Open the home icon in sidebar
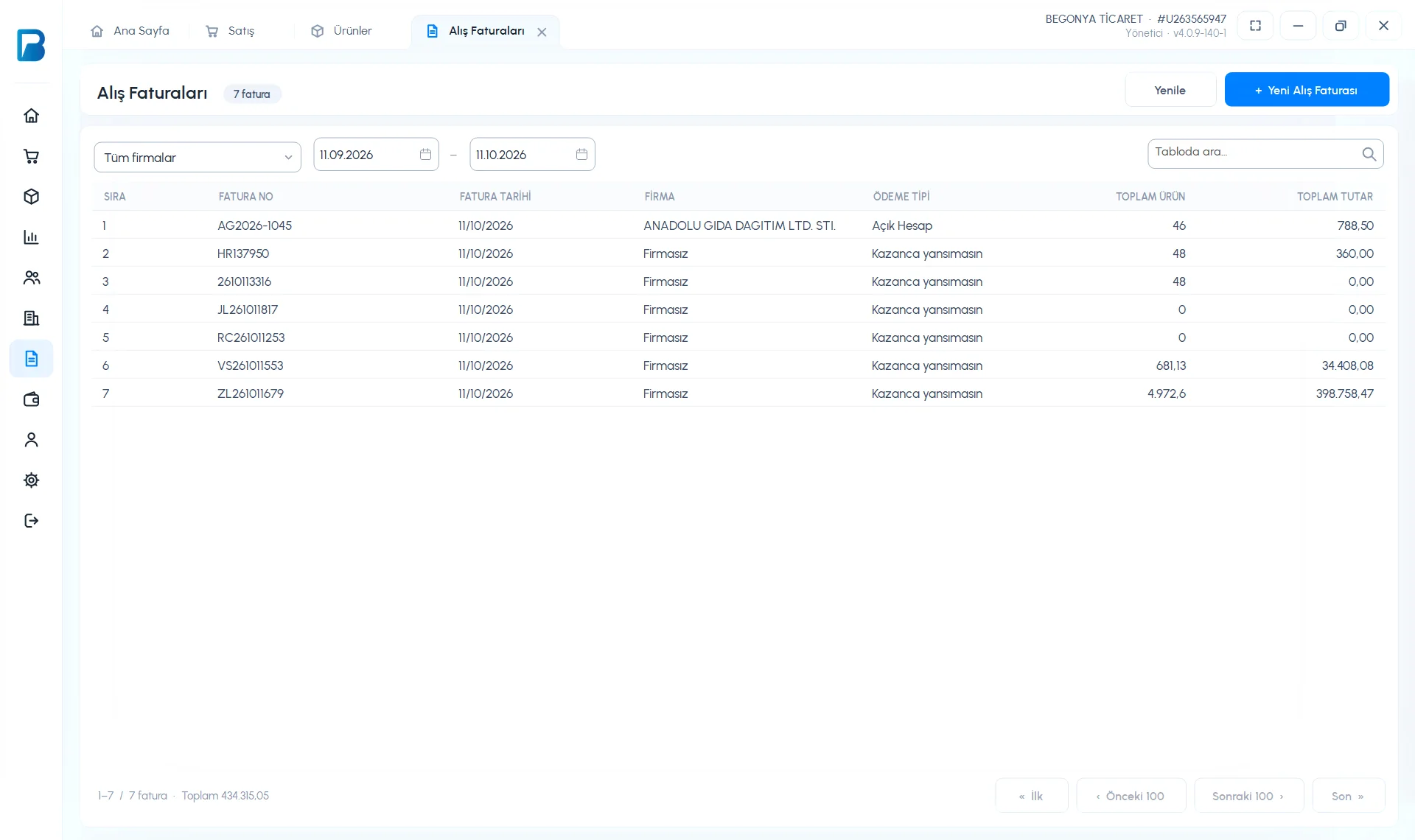Image resolution: width=1415 pixels, height=840 pixels. point(31,116)
